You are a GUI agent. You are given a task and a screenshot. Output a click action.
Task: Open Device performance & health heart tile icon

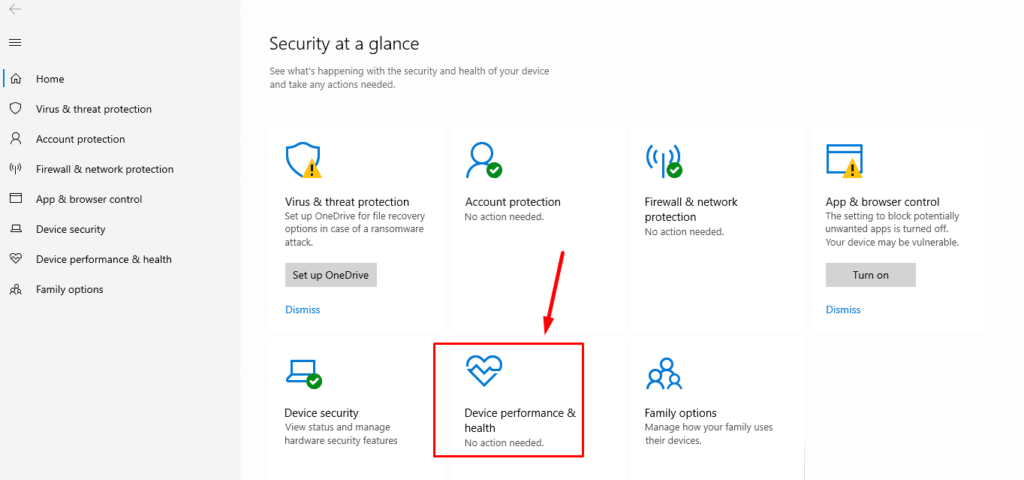(483, 371)
